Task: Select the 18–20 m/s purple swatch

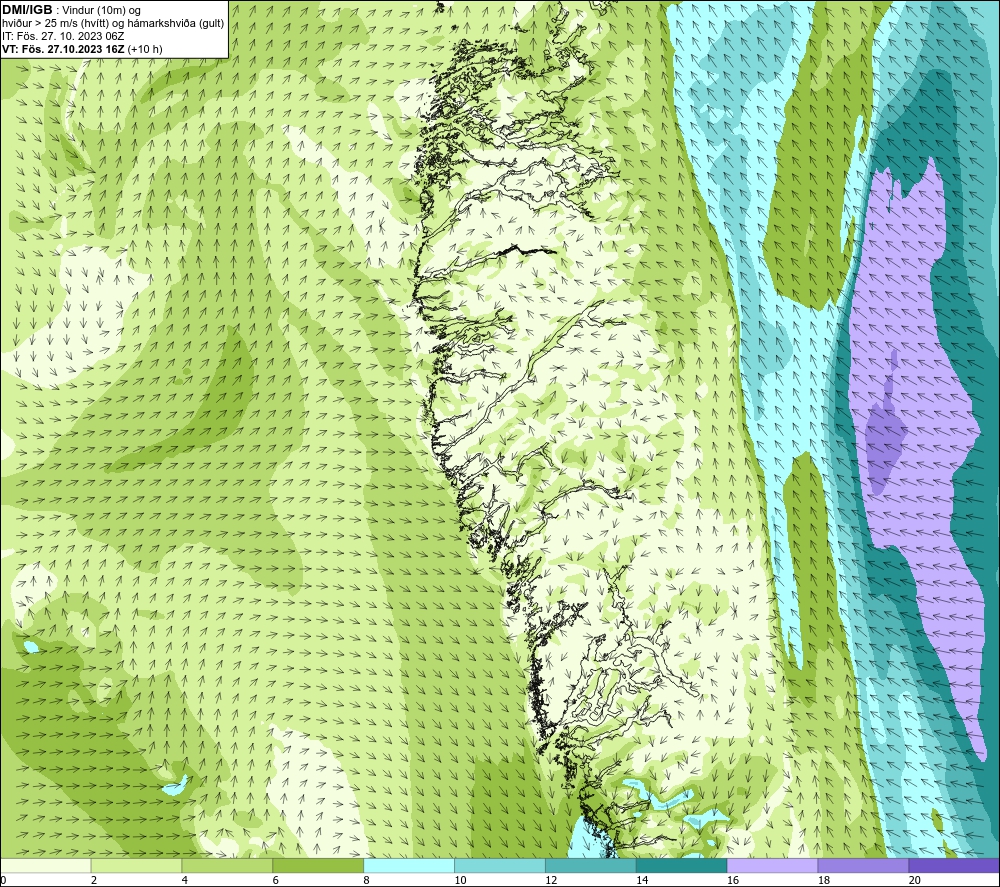Action: pyautogui.click(x=864, y=865)
